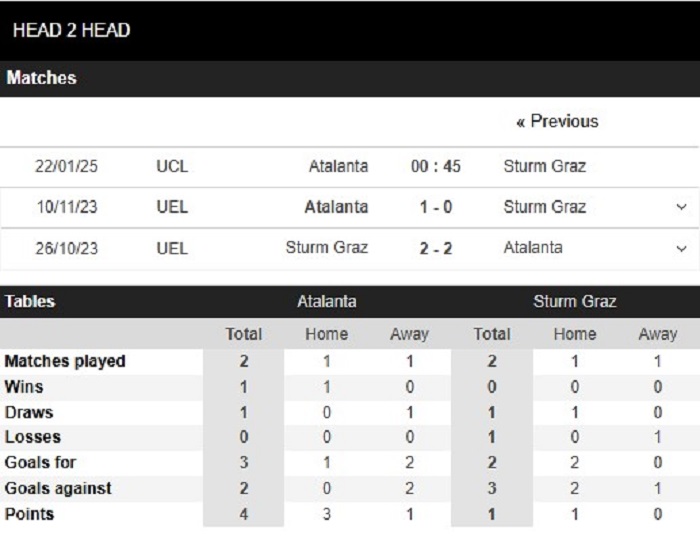Open the « Previous matches link
The image size is (700, 536).
click(x=557, y=121)
